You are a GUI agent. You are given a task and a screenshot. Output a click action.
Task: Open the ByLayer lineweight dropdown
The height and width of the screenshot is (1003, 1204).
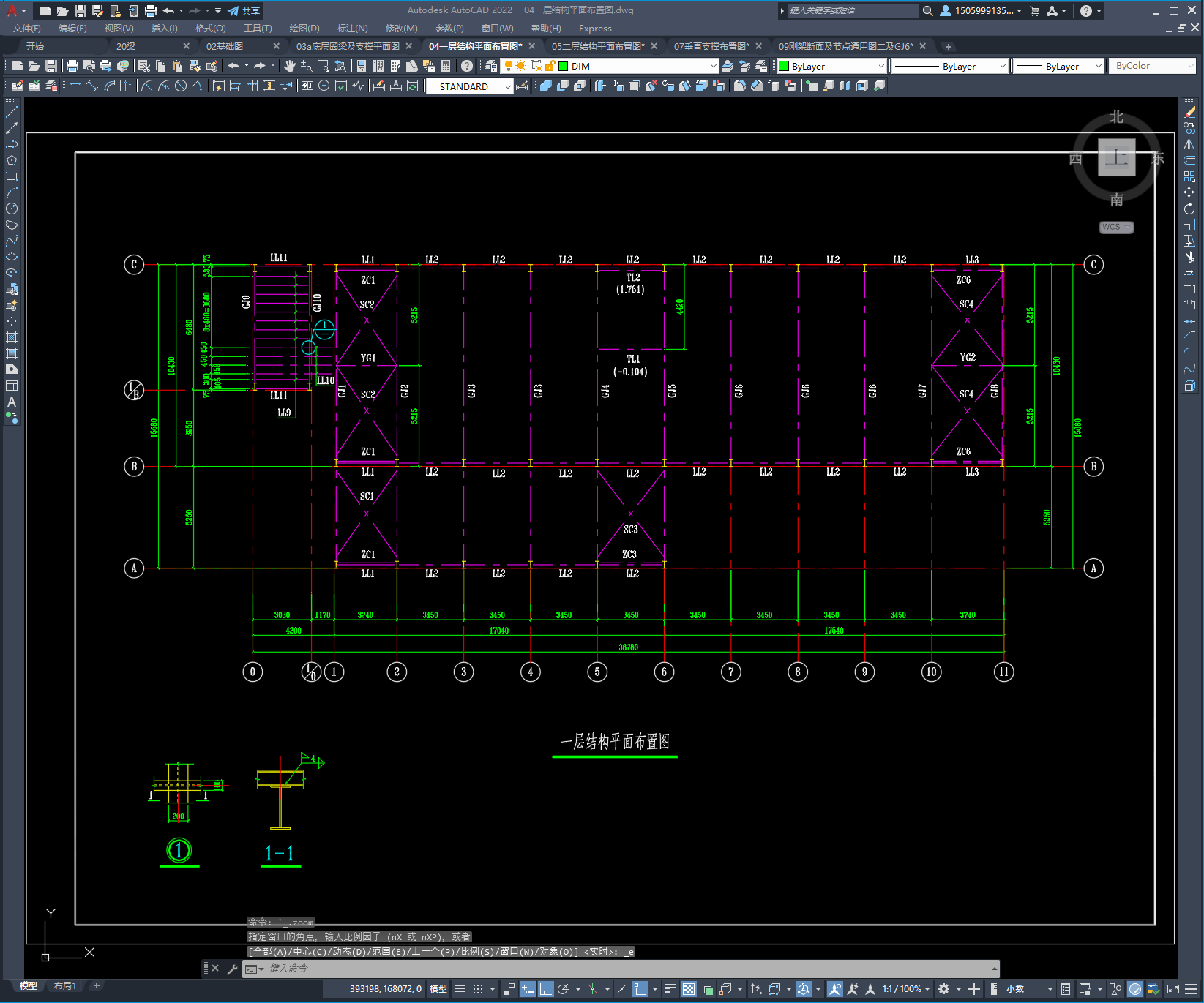(x=1058, y=66)
